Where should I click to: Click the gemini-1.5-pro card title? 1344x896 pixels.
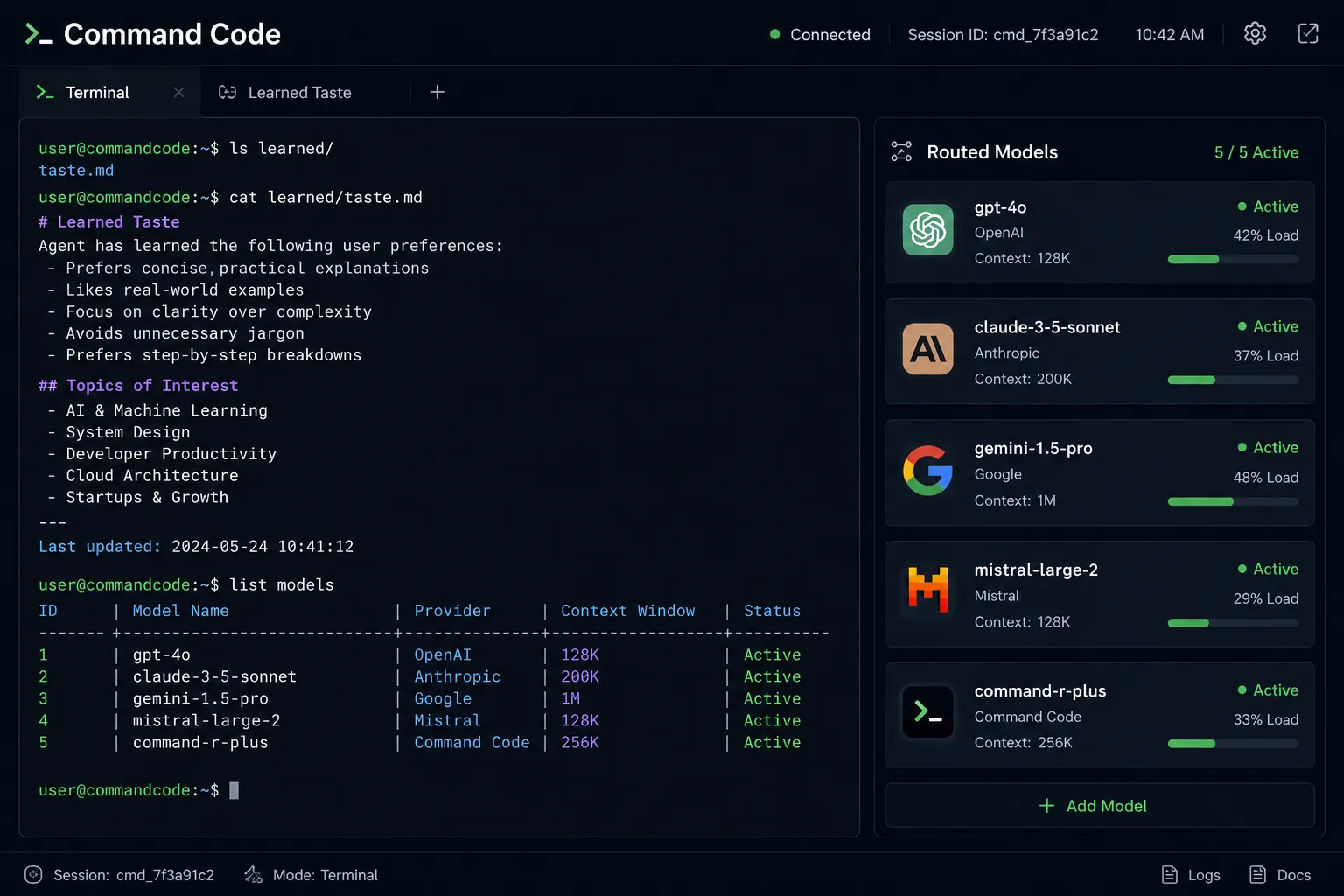(1033, 448)
